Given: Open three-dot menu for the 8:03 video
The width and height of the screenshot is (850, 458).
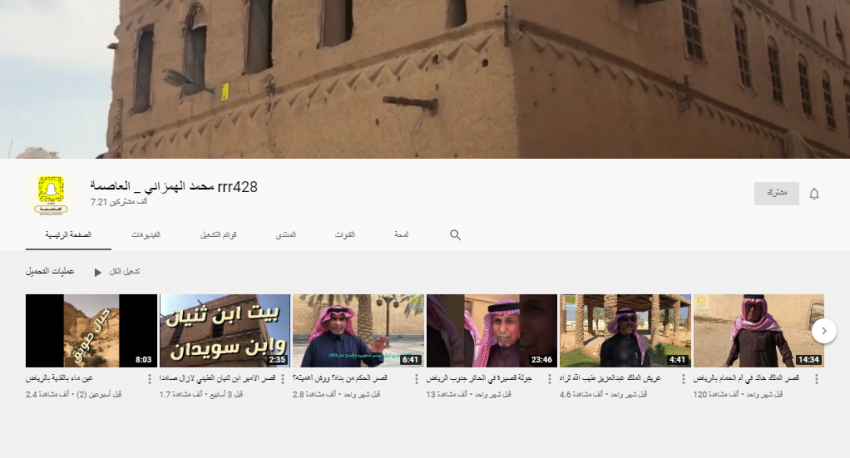Looking at the screenshot, I should (x=150, y=380).
